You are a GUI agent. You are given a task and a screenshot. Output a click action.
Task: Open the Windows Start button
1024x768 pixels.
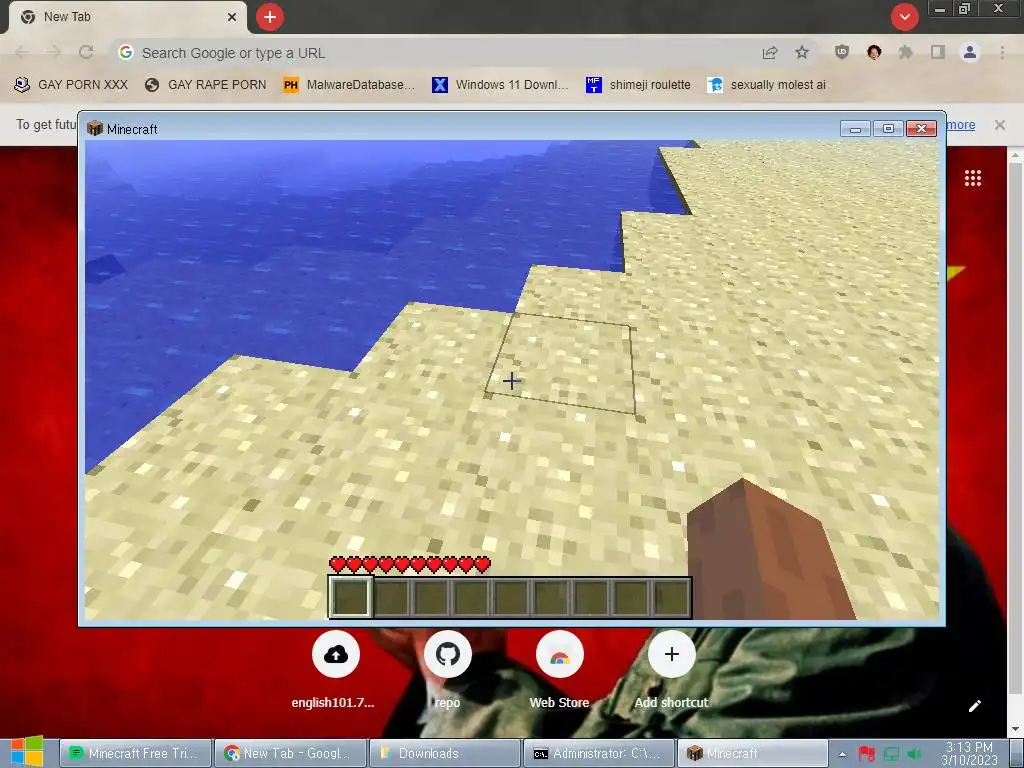[x=27, y=752]
